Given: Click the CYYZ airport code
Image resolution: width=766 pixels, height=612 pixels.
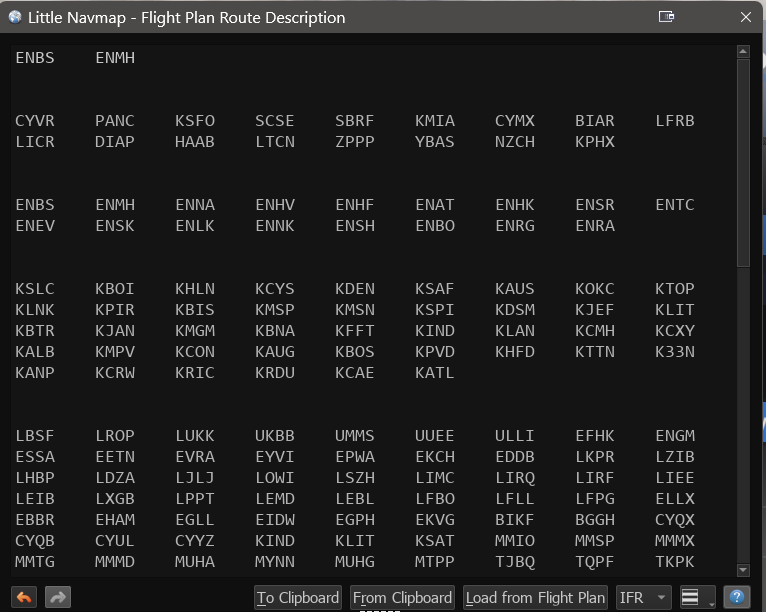Looking at the screenshot, I should click(195, 541).
